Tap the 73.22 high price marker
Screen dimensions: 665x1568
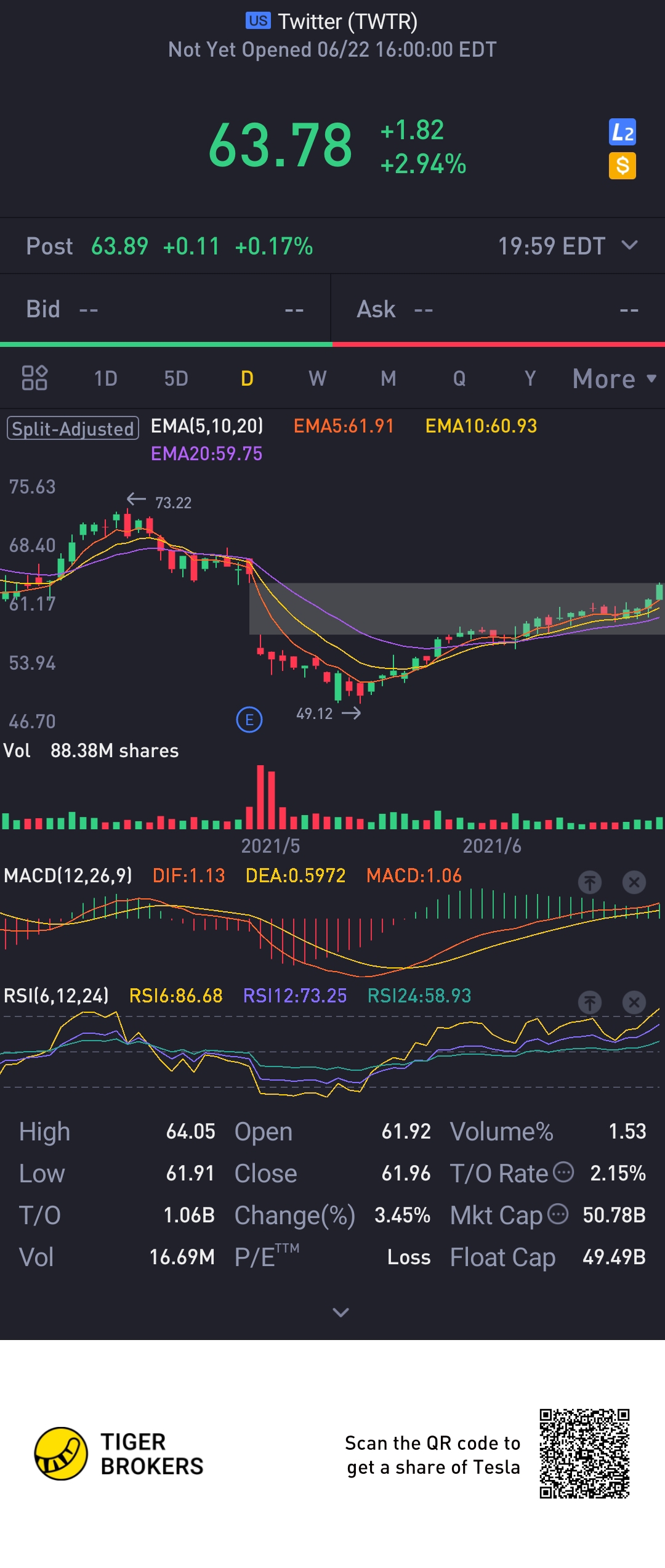pyautogui.click(x=173, y=503)
